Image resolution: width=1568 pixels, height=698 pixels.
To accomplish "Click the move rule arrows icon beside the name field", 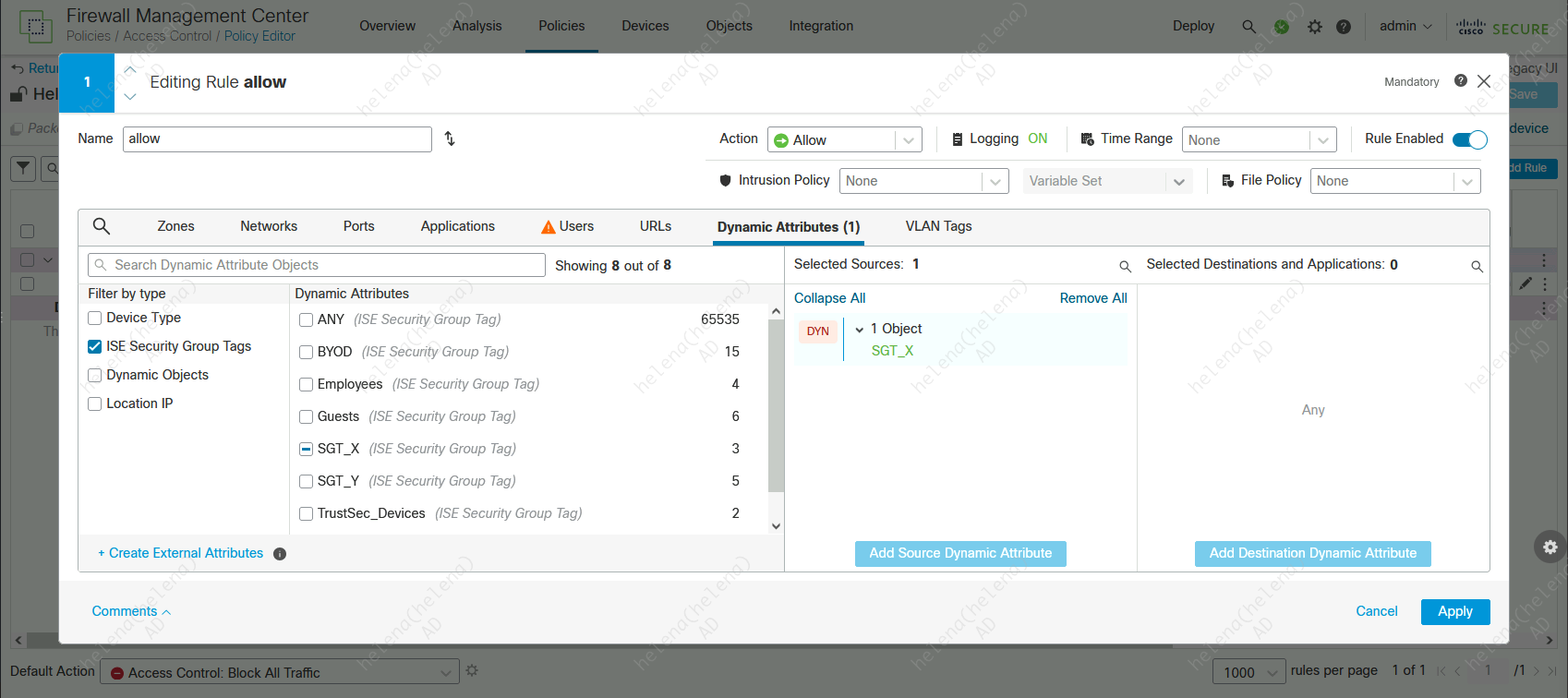I will click(x=450, y=138).
